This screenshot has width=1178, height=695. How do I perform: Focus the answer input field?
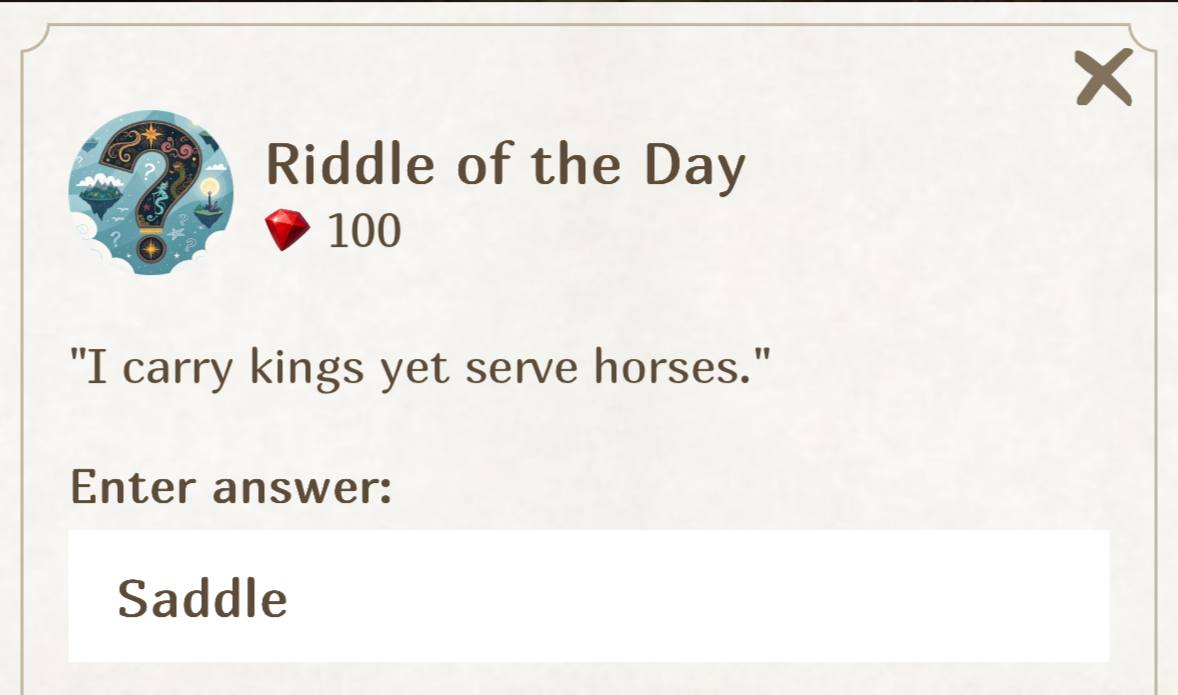click(588, 597)
